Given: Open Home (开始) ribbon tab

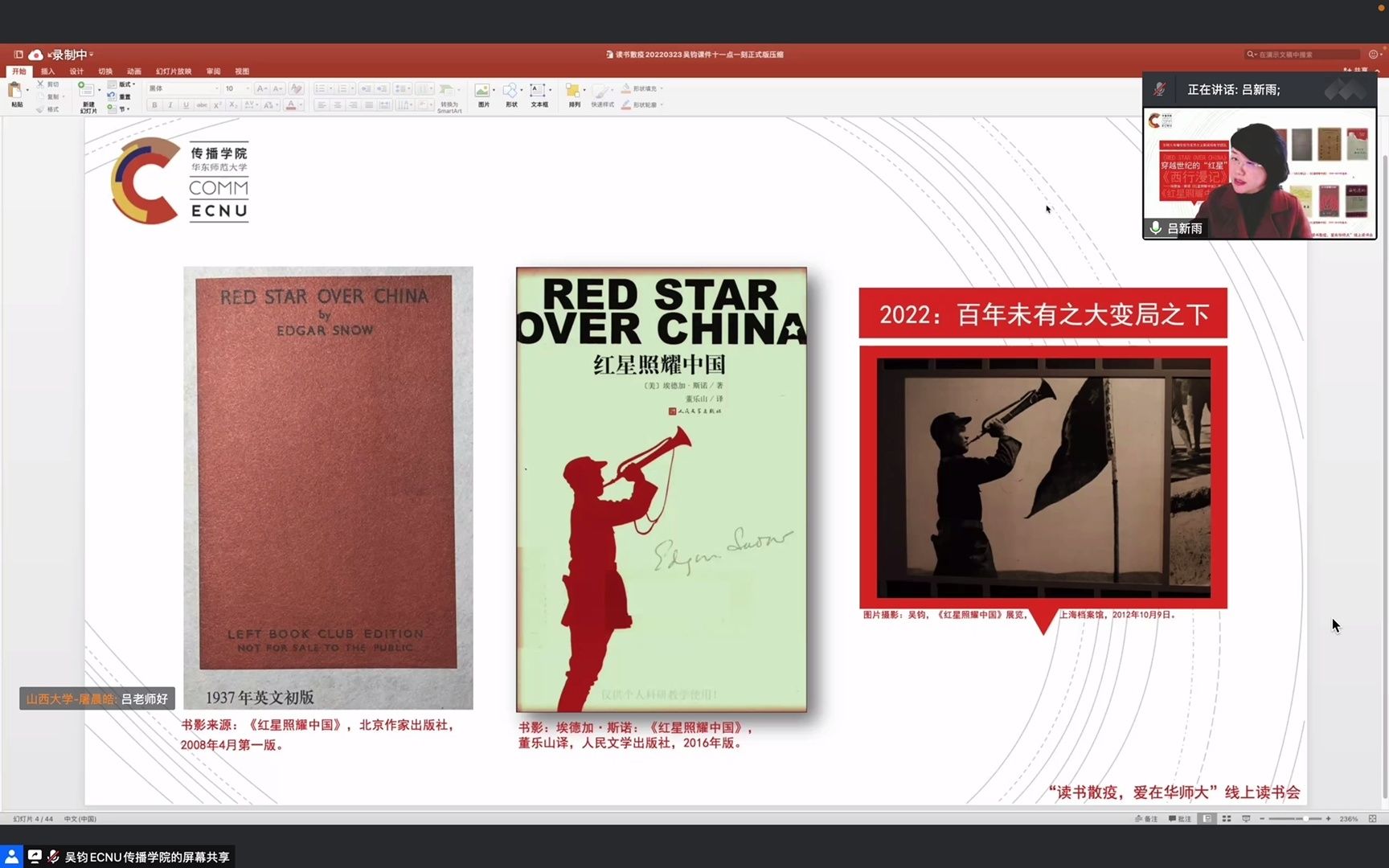Looking at the screenshot, I should [x=19, y=71].
